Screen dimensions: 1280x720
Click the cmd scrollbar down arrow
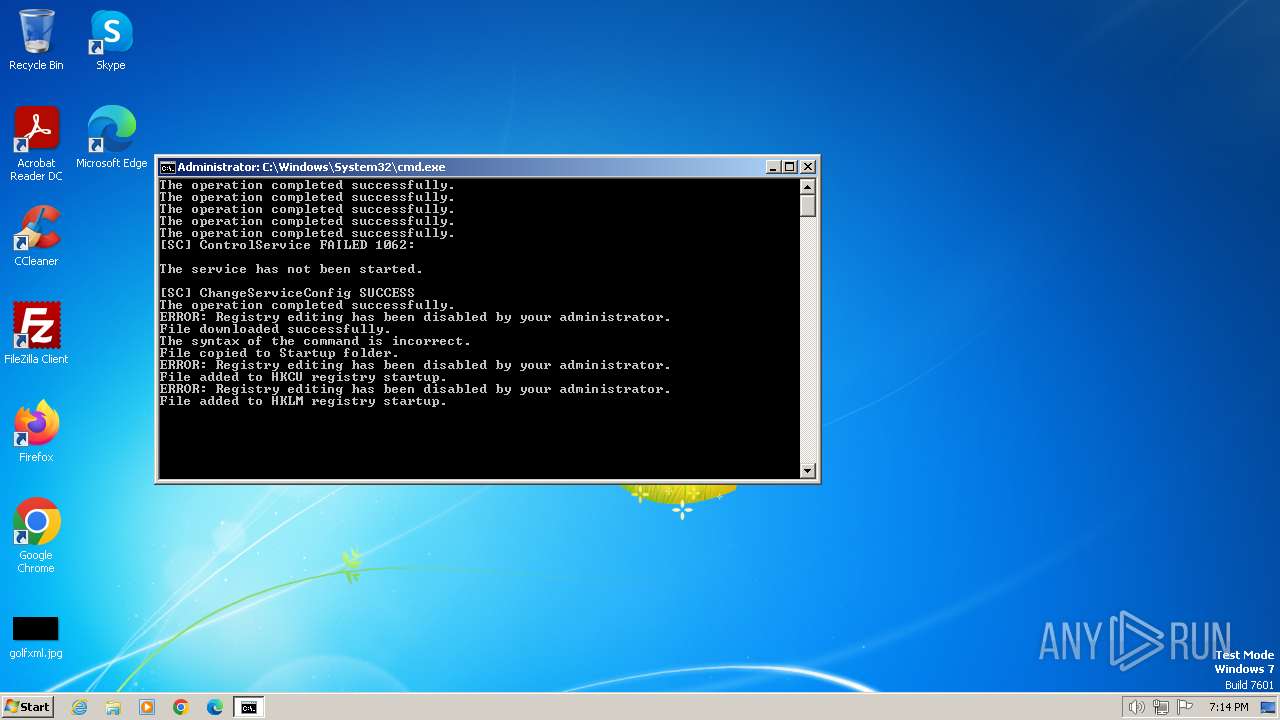click(x=808, y=470)
